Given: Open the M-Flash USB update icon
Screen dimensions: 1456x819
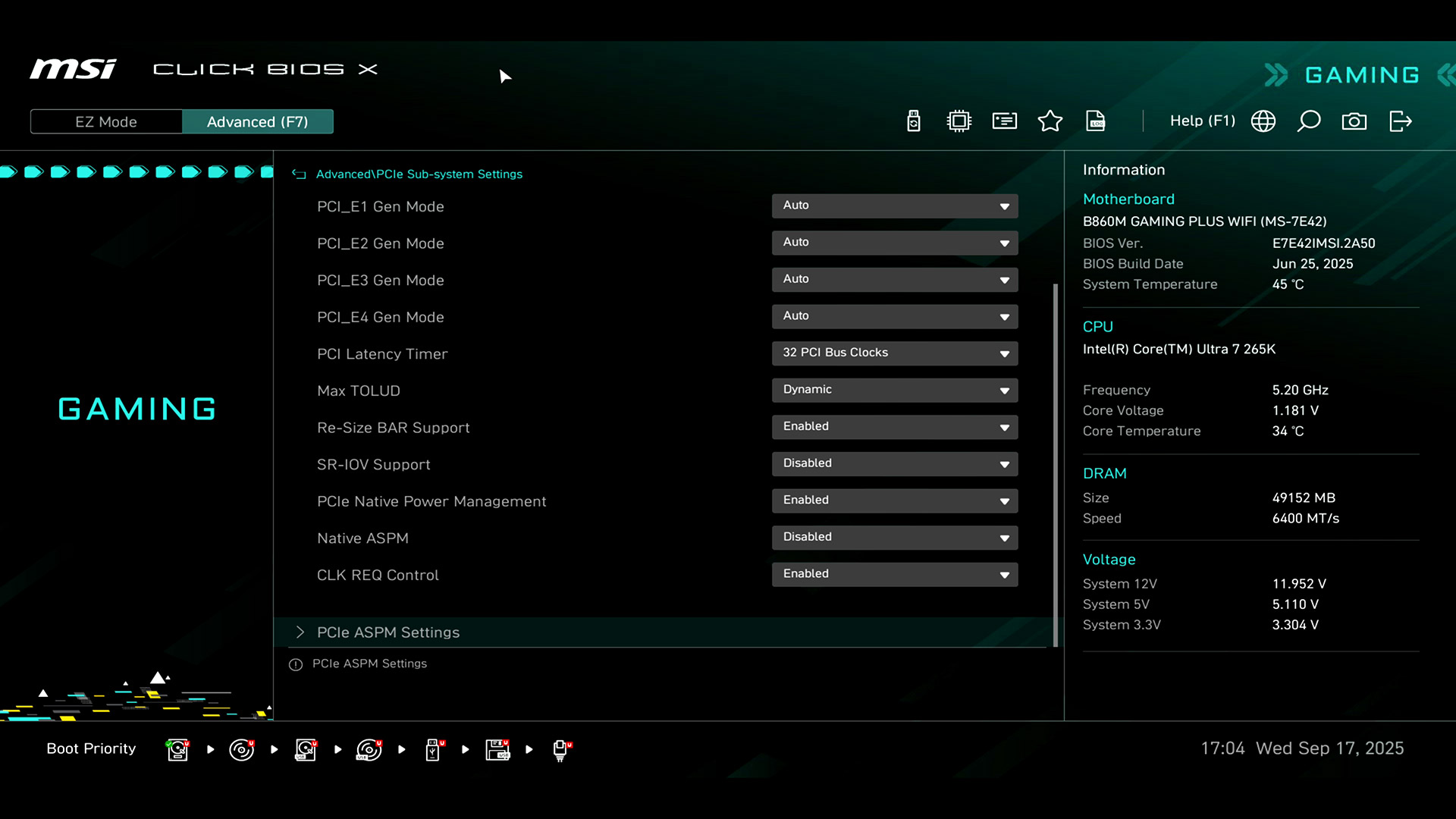Looking at the screenshot, I should pos(914,121).
